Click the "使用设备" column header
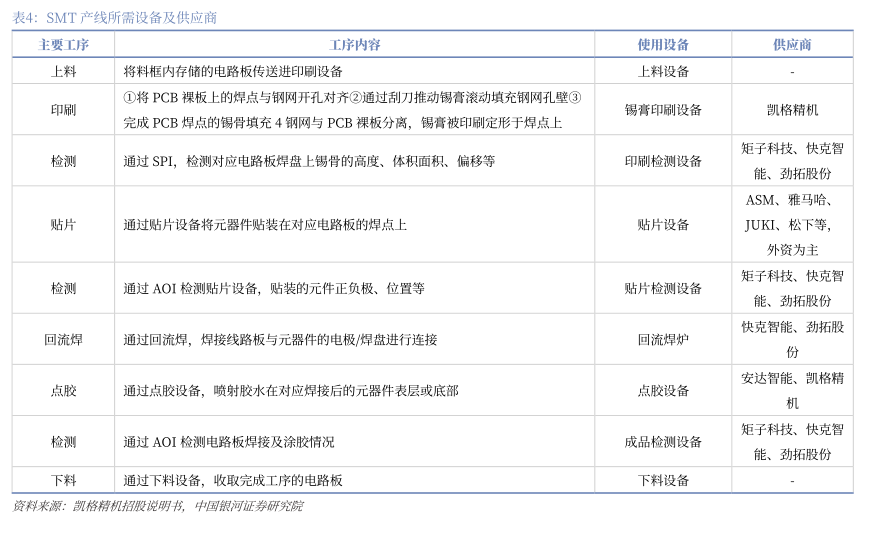883x534 pixels. point(663,45)
